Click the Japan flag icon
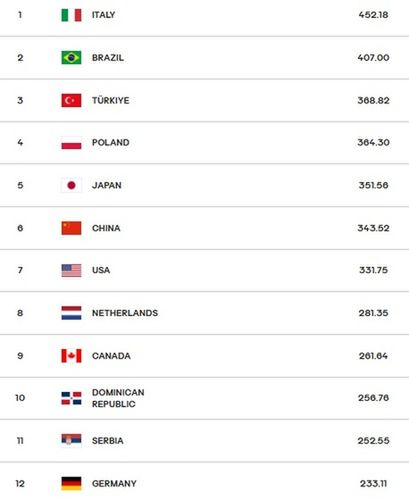 coord(71,185)
